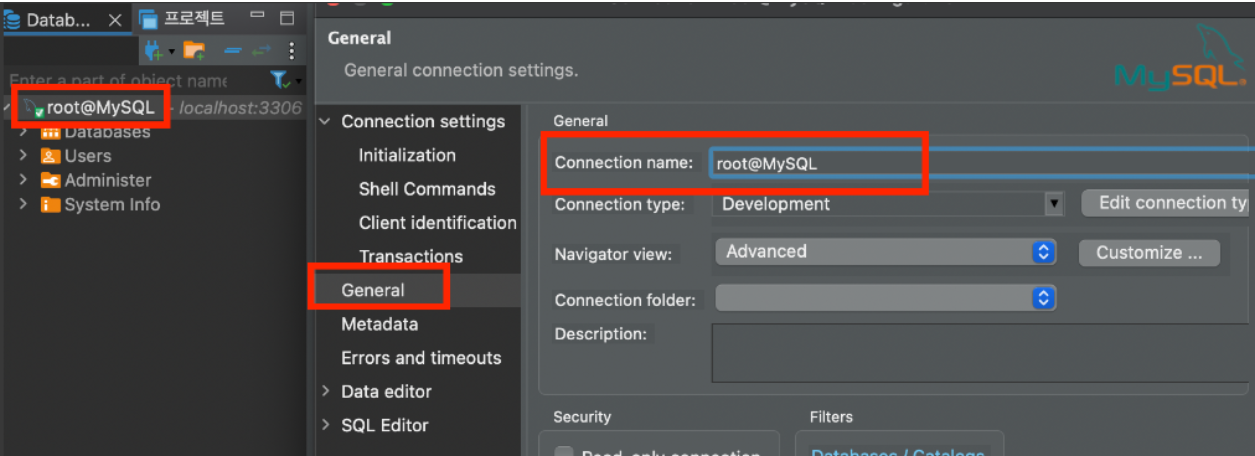Collapse the Connection settings section

[x=325, y=122]
